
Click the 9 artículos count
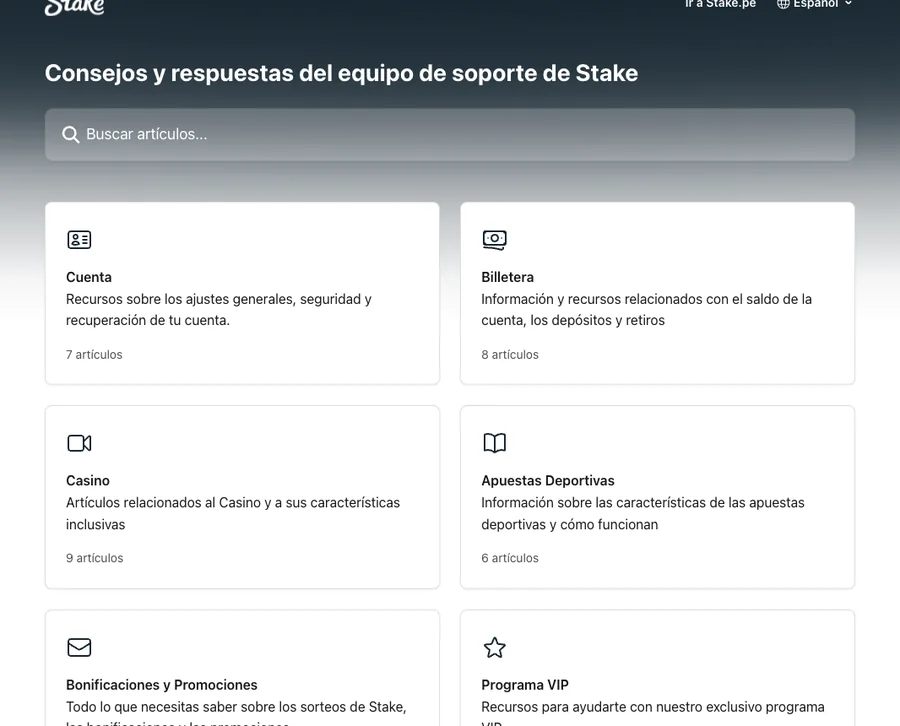pos(95,558)
